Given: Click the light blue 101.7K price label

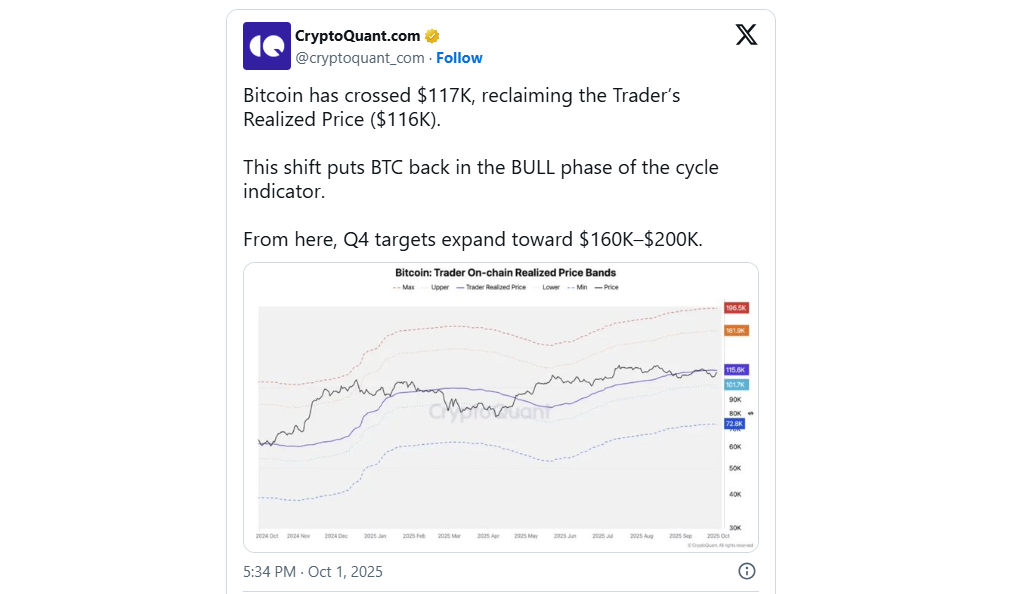Looking at the screenshot, I should pos(735,385).
